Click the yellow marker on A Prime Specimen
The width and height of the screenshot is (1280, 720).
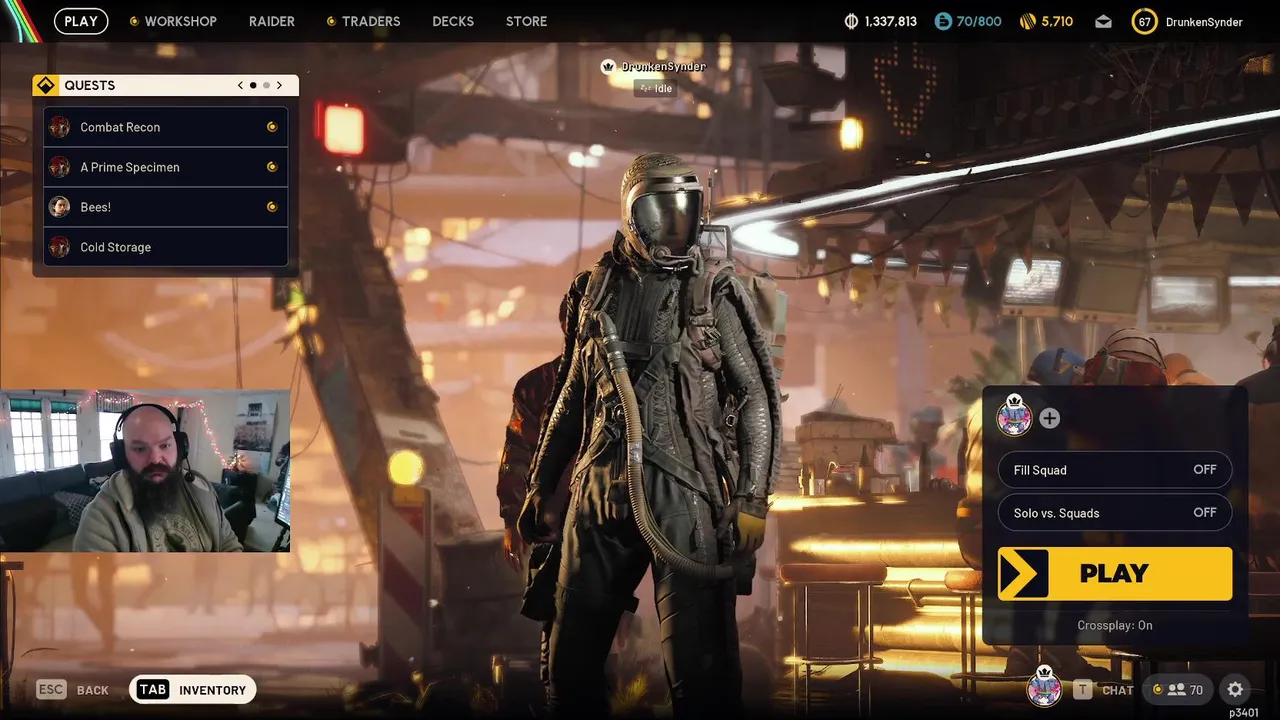click(x=271, y=167)
